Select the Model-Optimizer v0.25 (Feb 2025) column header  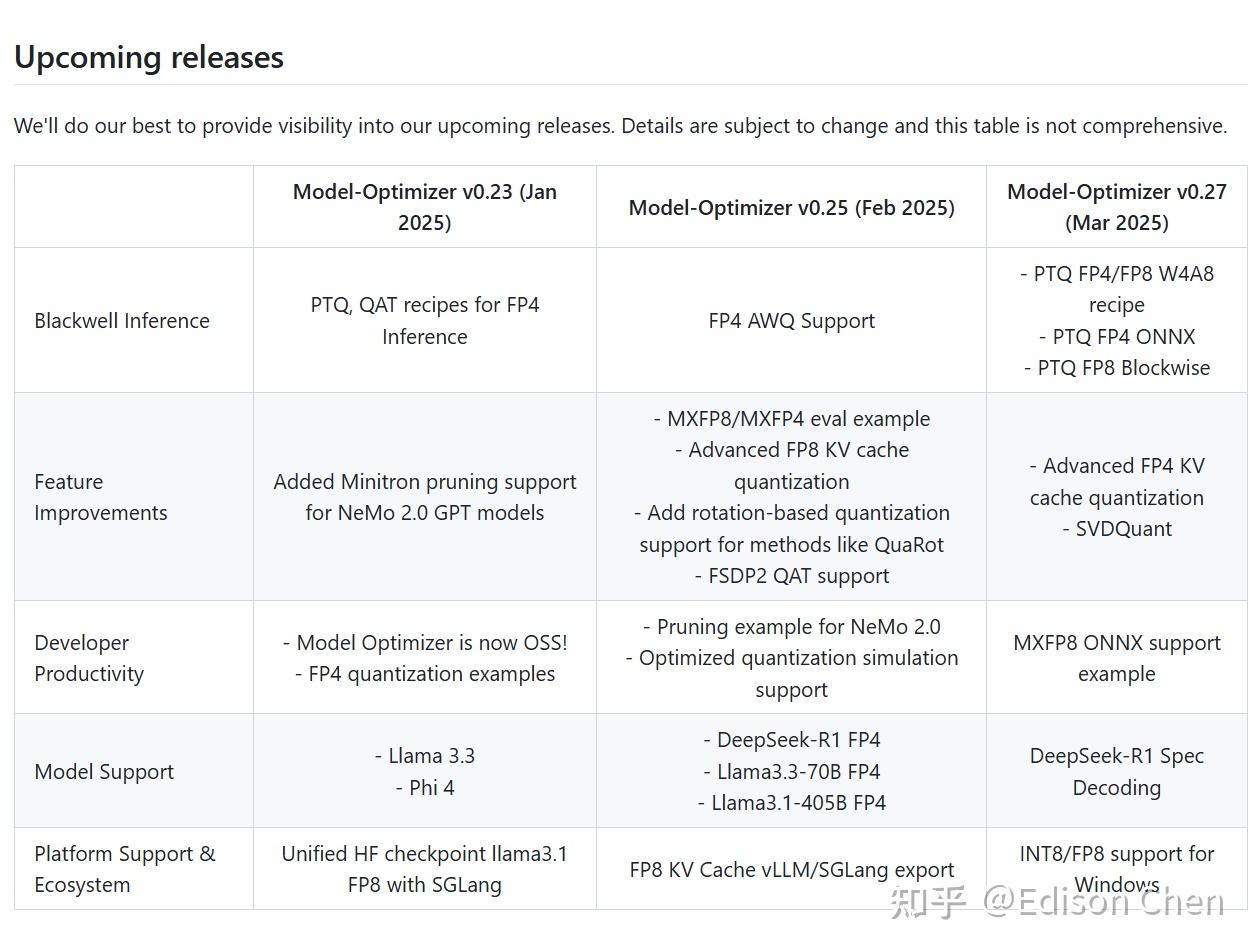(x=791, y=207)
